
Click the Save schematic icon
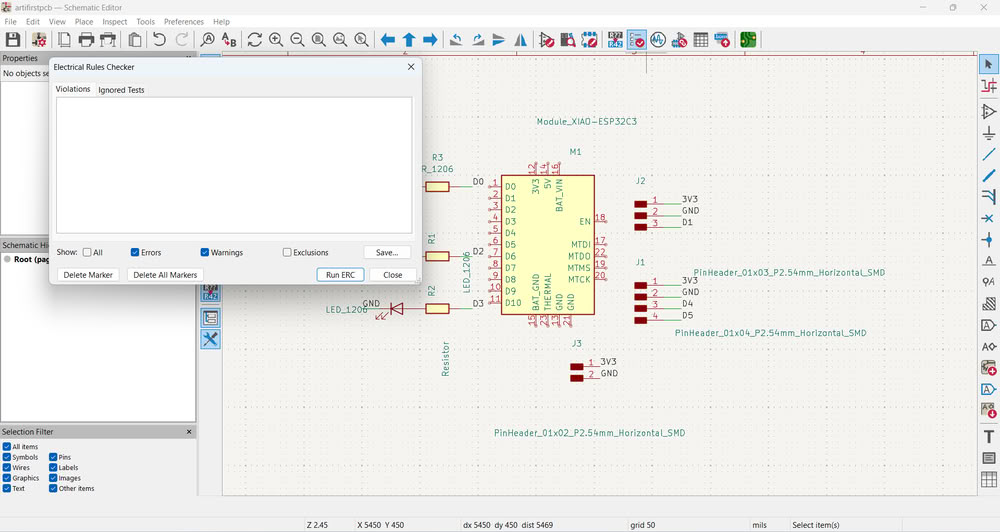[x=13, y=40]
